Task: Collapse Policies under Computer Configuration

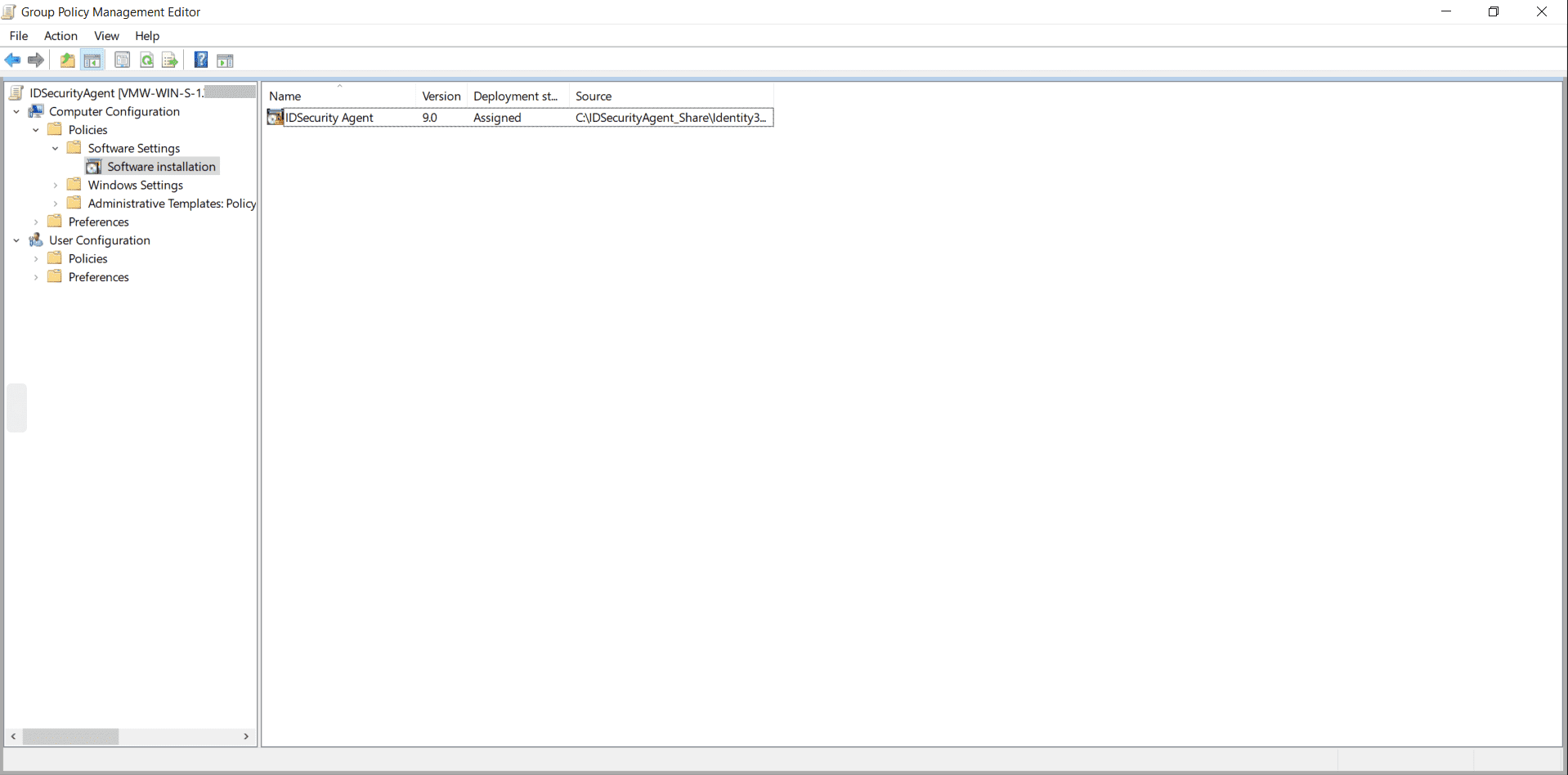Action: coord(36,130)
